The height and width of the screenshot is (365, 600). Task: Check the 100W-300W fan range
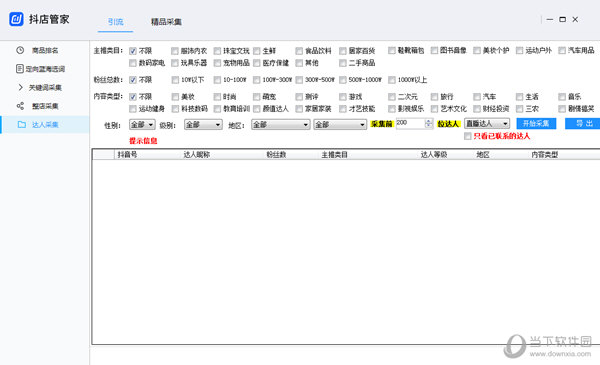click(x=257, y=80)
